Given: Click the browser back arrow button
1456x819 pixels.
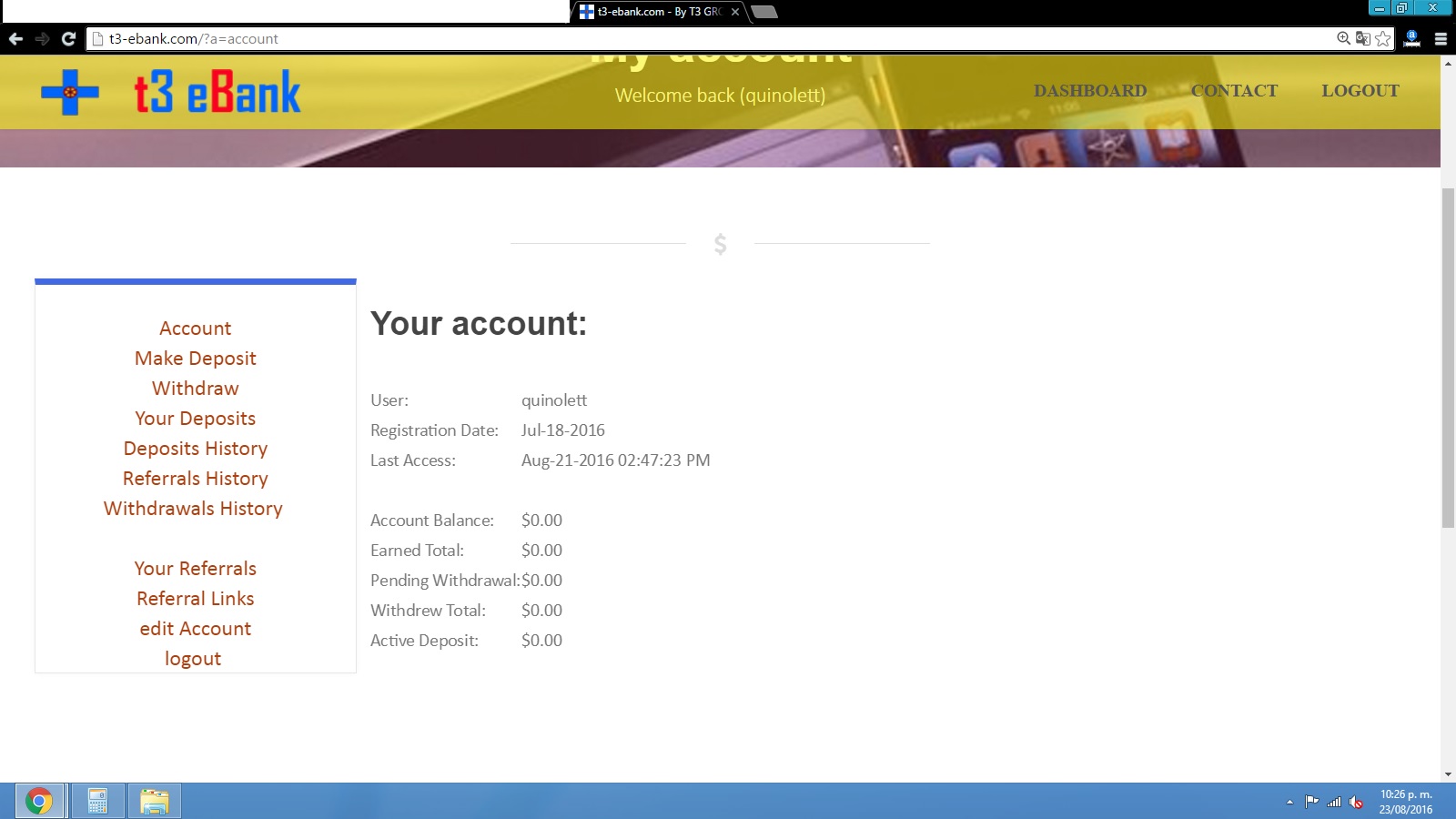Looking at the screenshot, I should (15, 39).
